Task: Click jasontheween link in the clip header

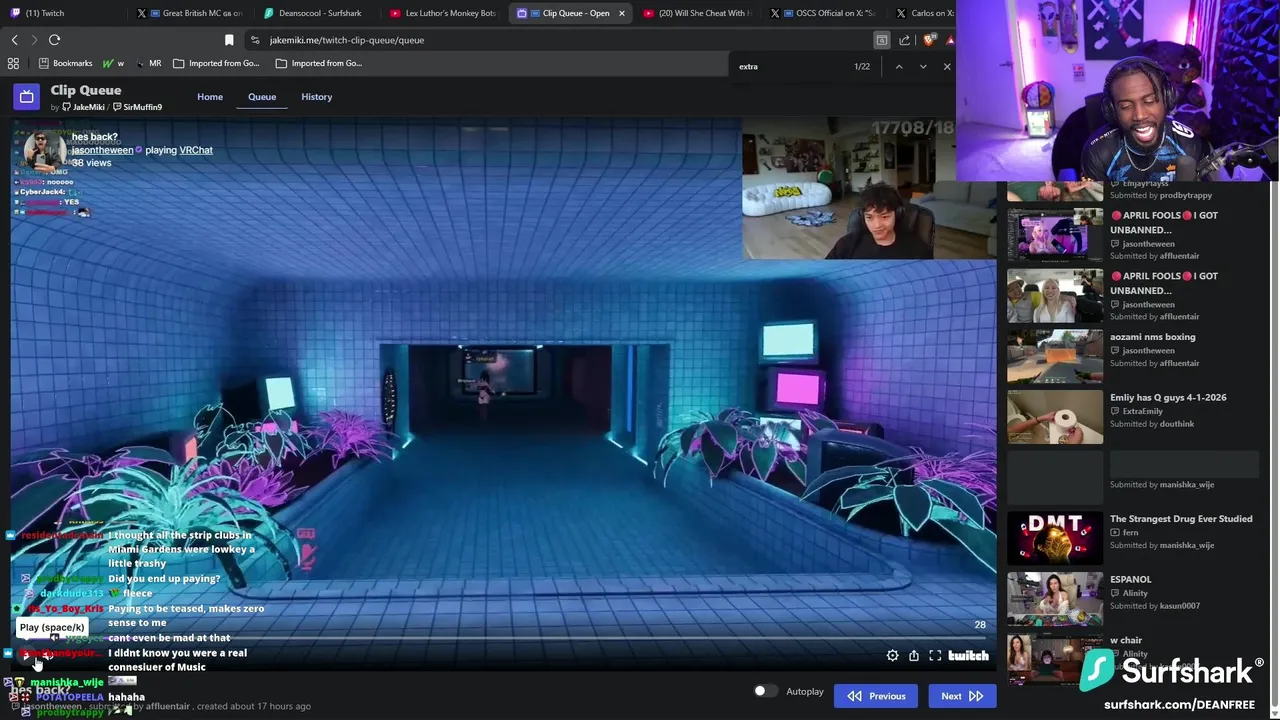Action: [102, 150]
